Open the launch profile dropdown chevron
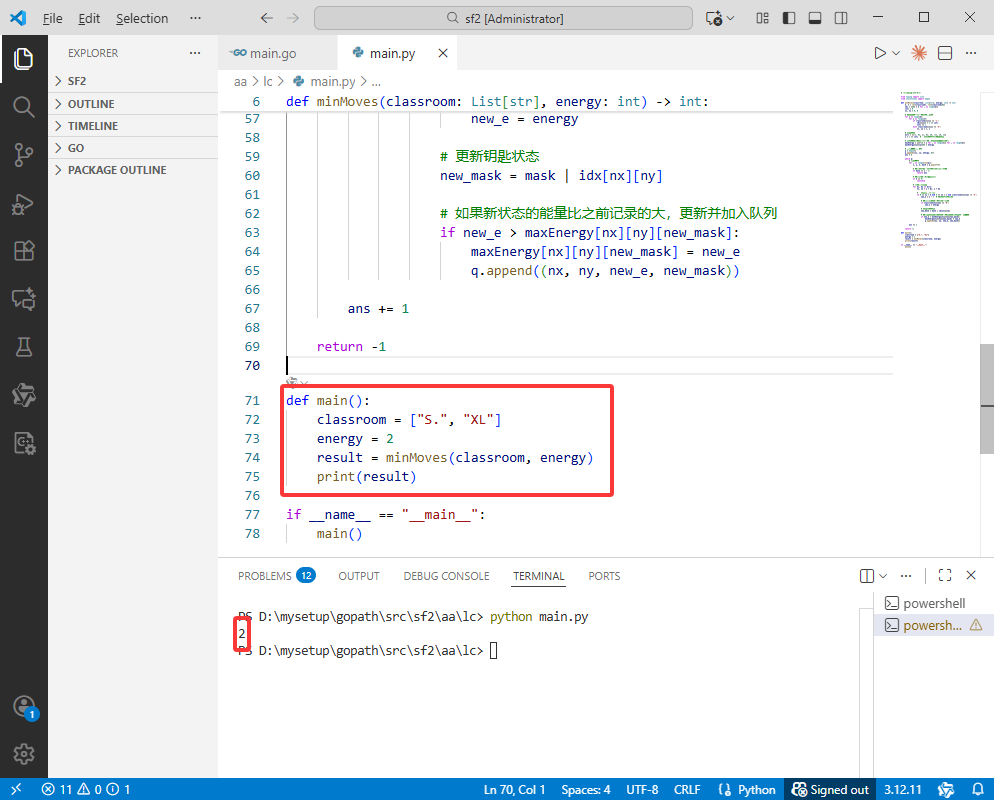The height and width of the screenshot is (800, 994). [882, 576]
